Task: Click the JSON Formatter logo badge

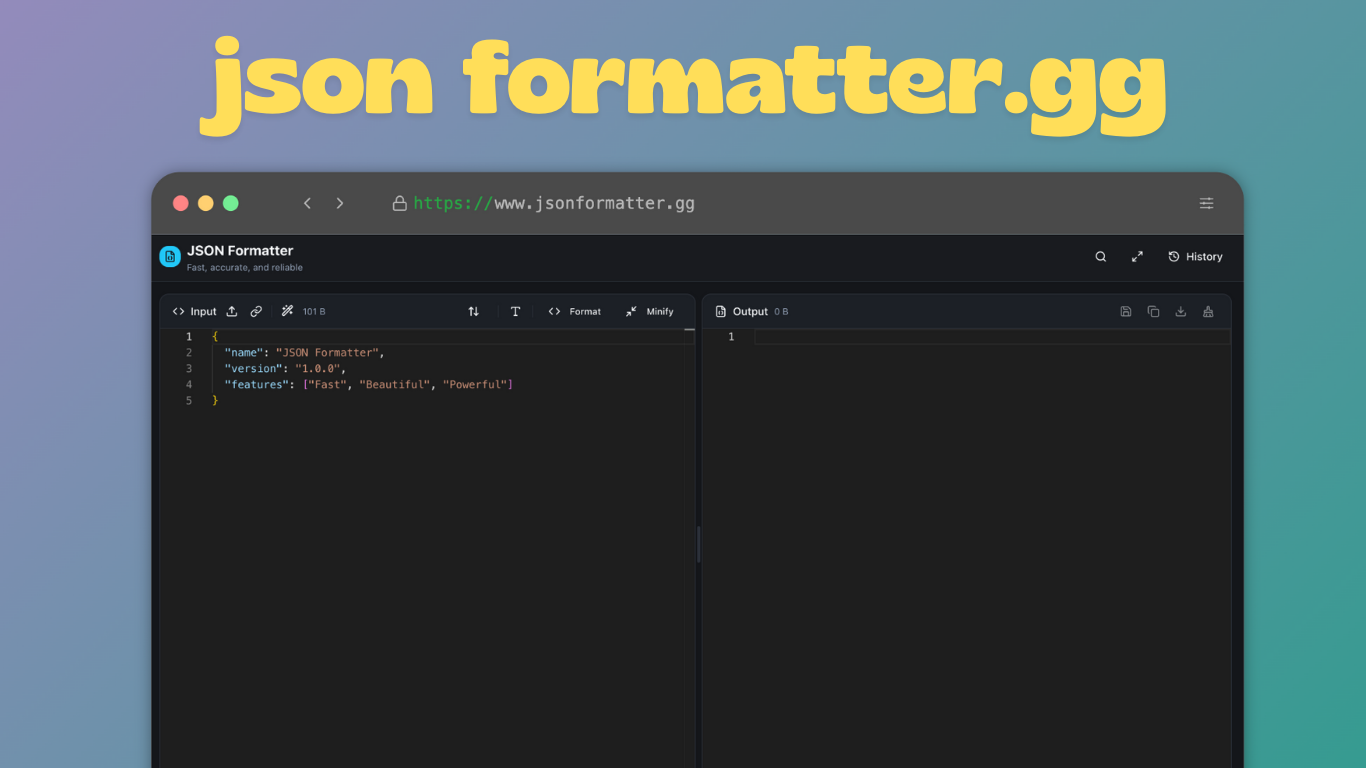Action: pyautogui.click(x=169, y=256)
